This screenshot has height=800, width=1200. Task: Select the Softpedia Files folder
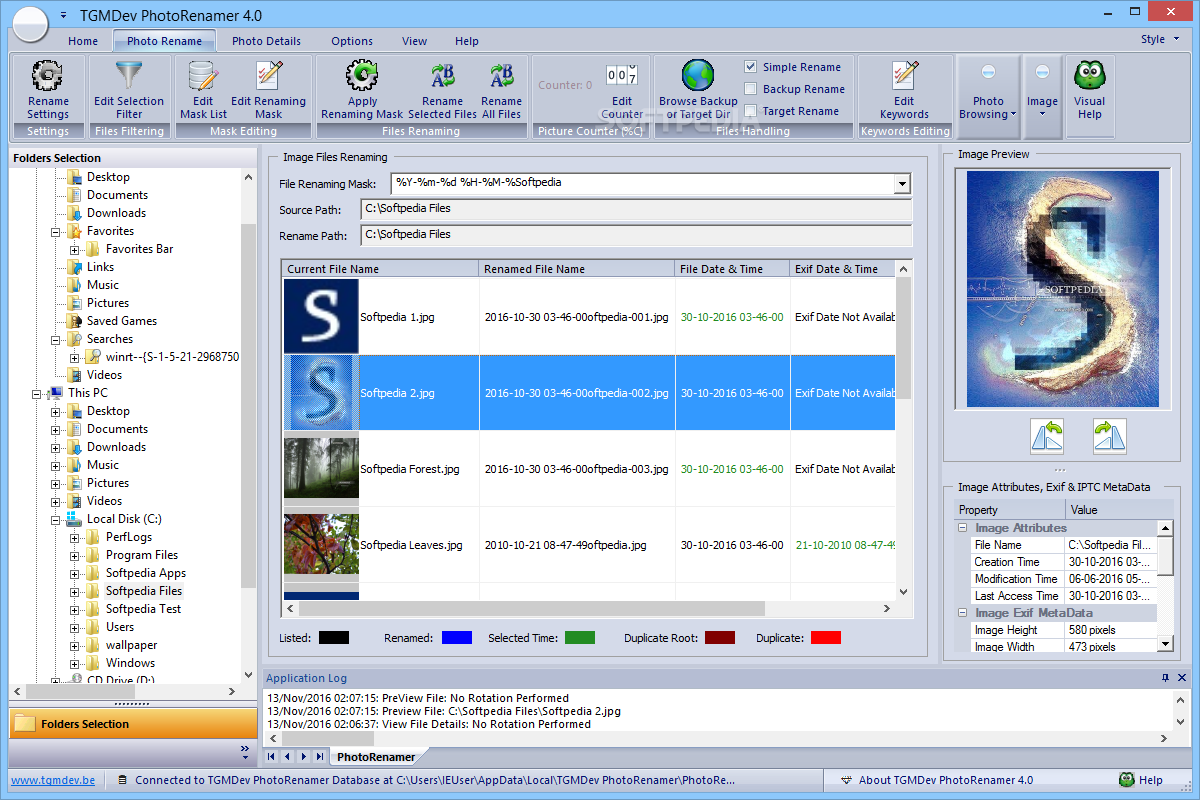144,591
